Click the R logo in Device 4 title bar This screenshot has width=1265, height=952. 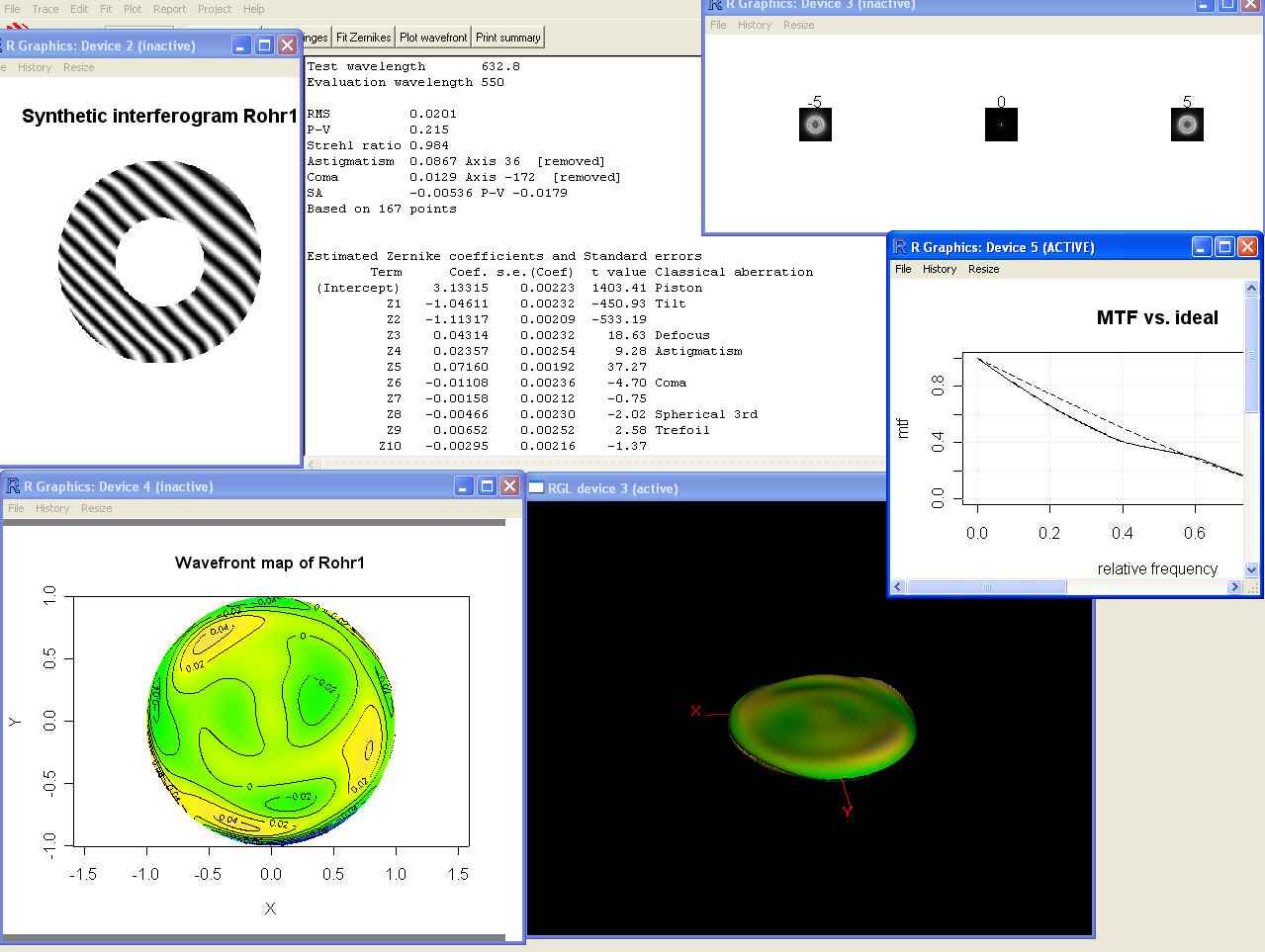click(13, 486)
